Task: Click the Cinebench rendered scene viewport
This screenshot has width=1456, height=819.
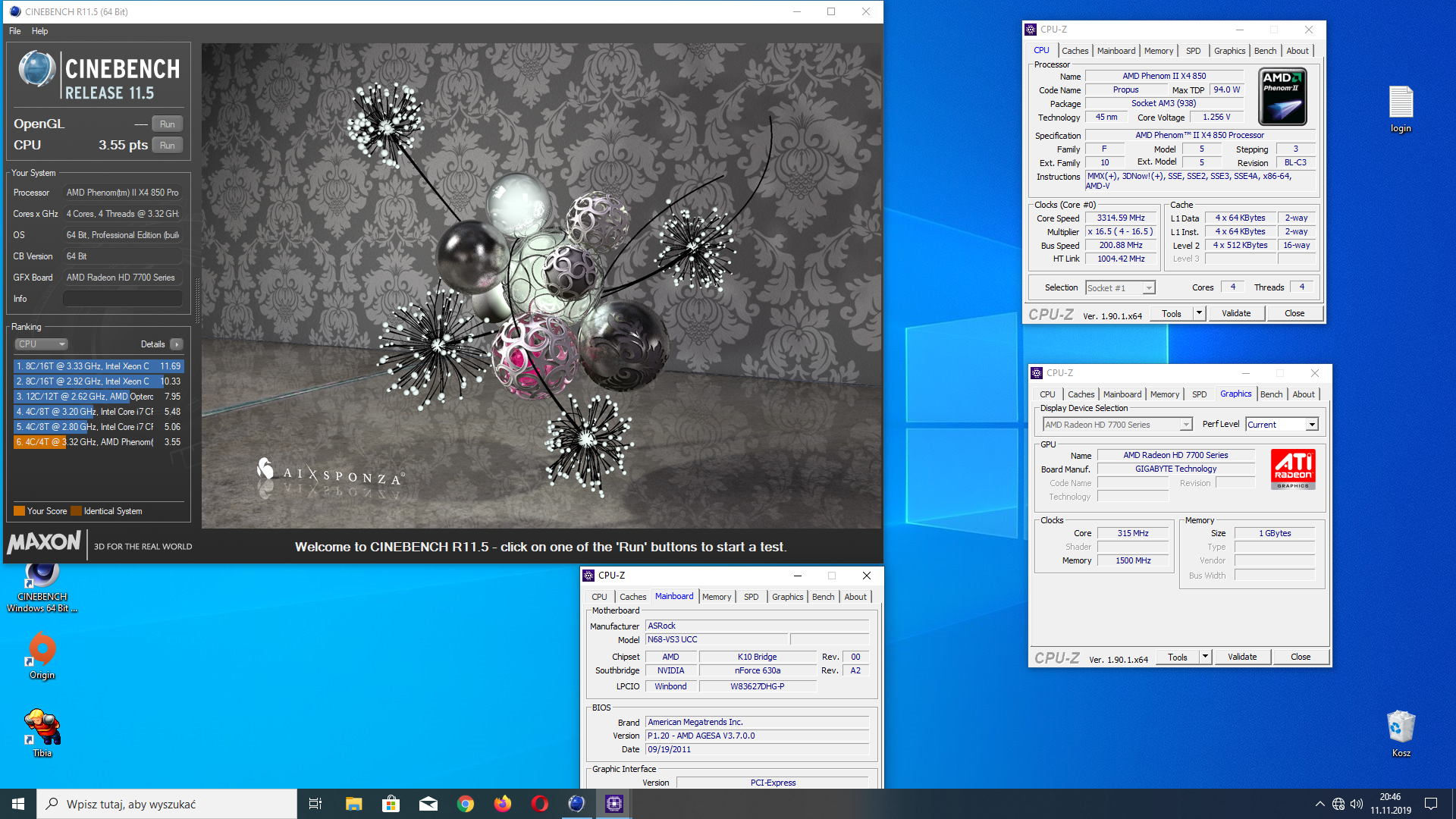Action: click(x=541, y=285)
